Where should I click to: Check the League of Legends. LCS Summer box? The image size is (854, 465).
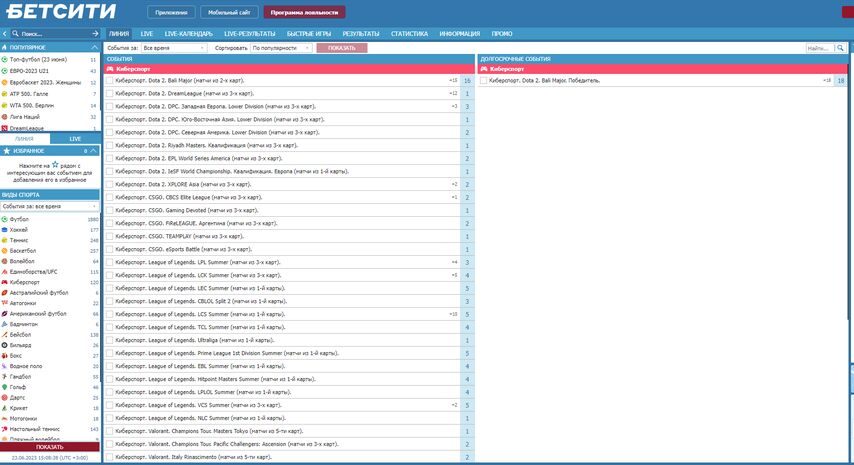[109, 314]
